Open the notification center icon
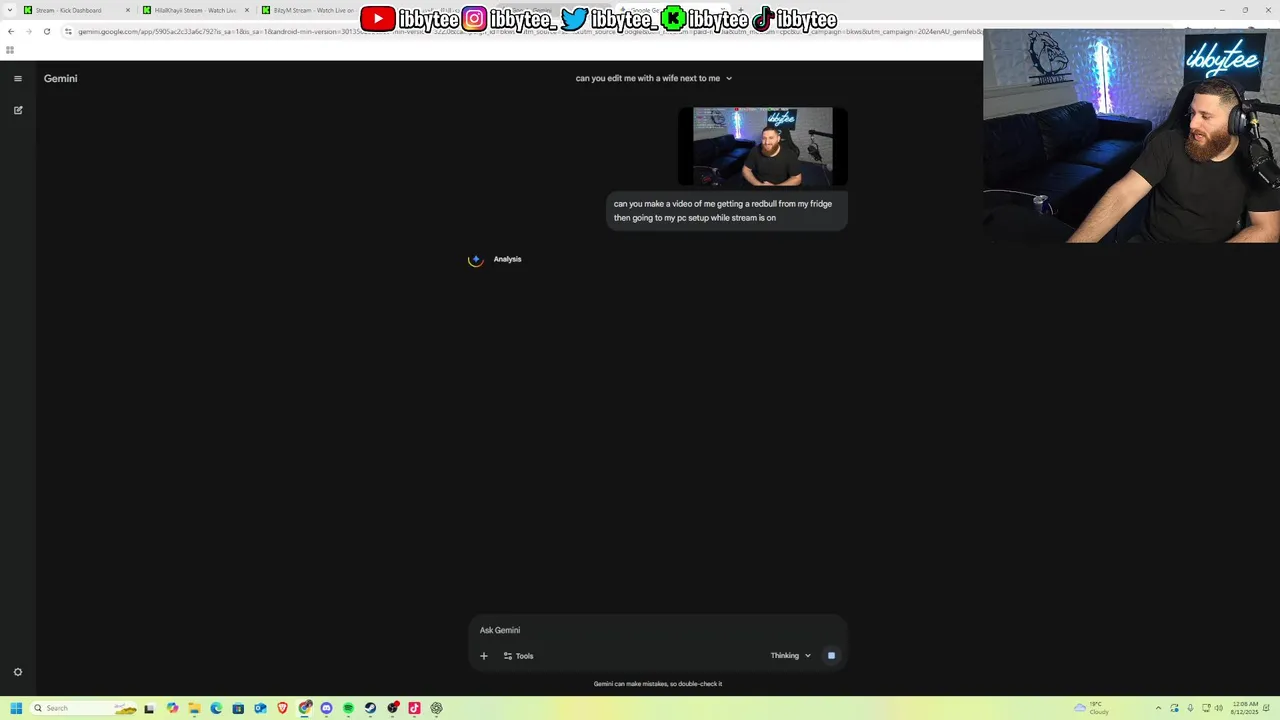The height and width of the screenshot is (720, 1280). click(x=1266, y=708)
